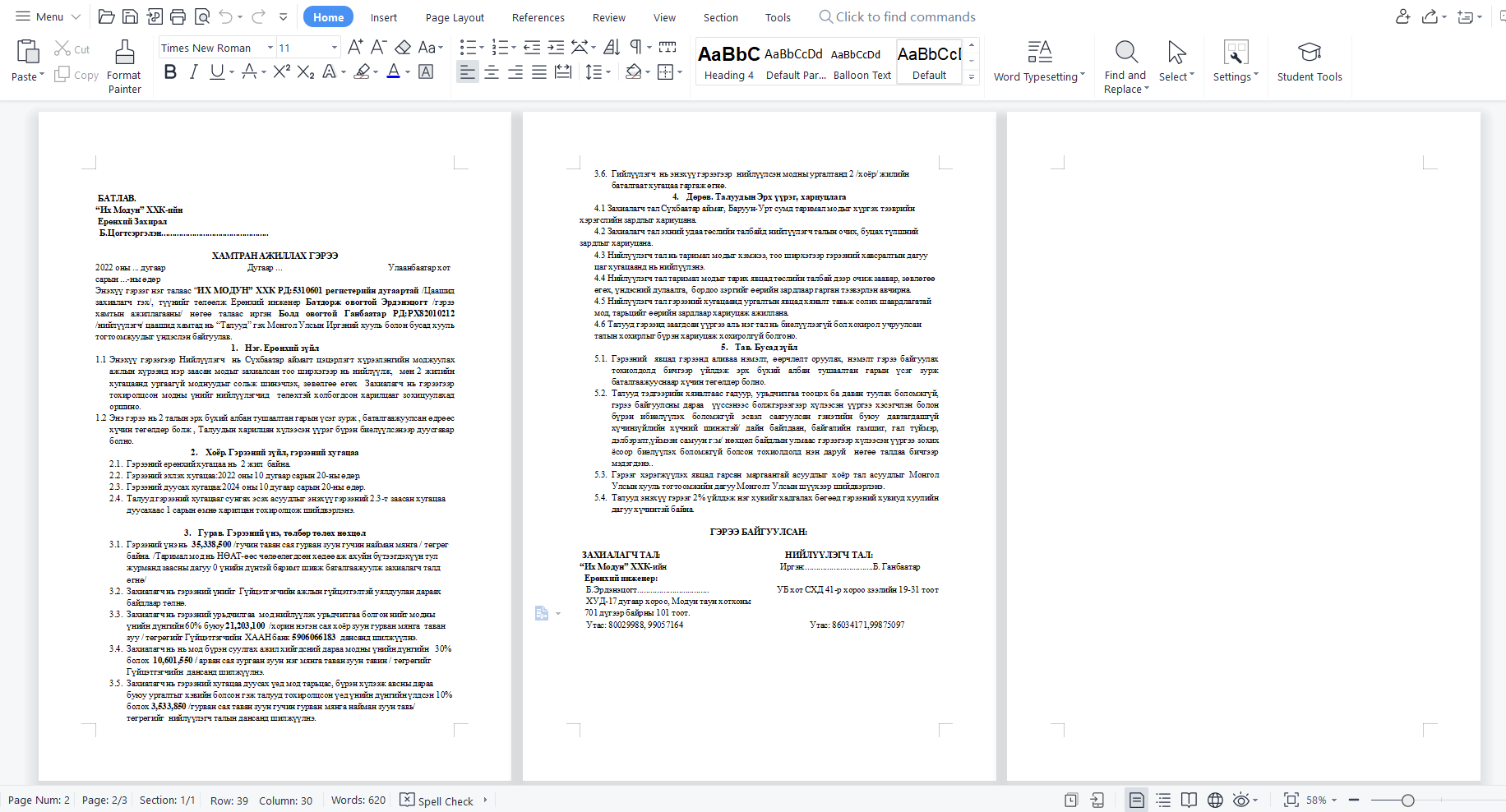Click the Copy icon
The height and width of the screenshot is (812, 1506).
click(x=62, y=75)
